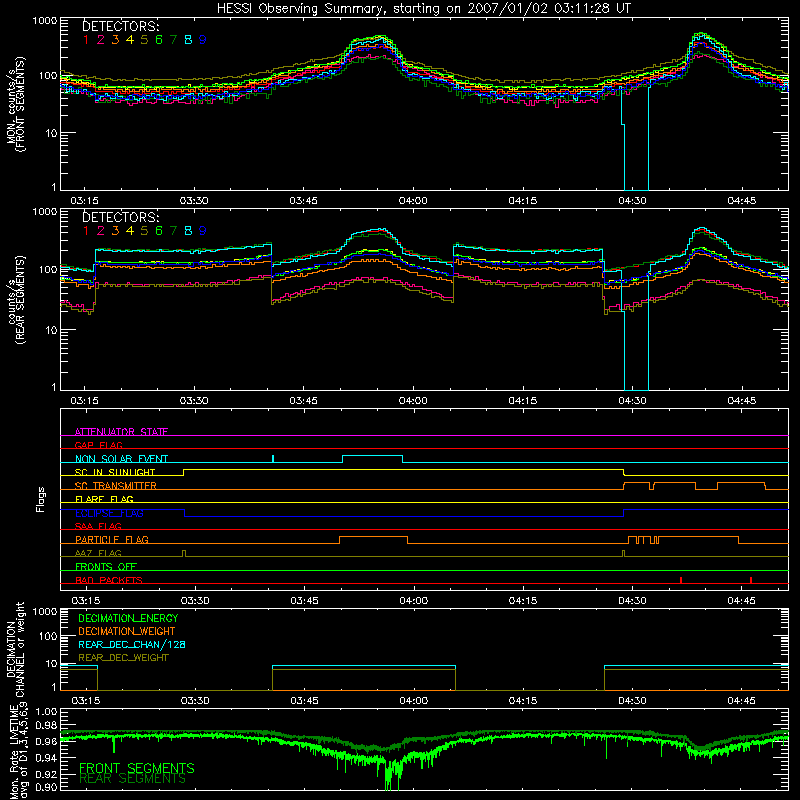The height and width of the screenshot is (800, 800).
Task: Click the DECIMATION_WEIGHT legend entry
Action: click(127, 631)
